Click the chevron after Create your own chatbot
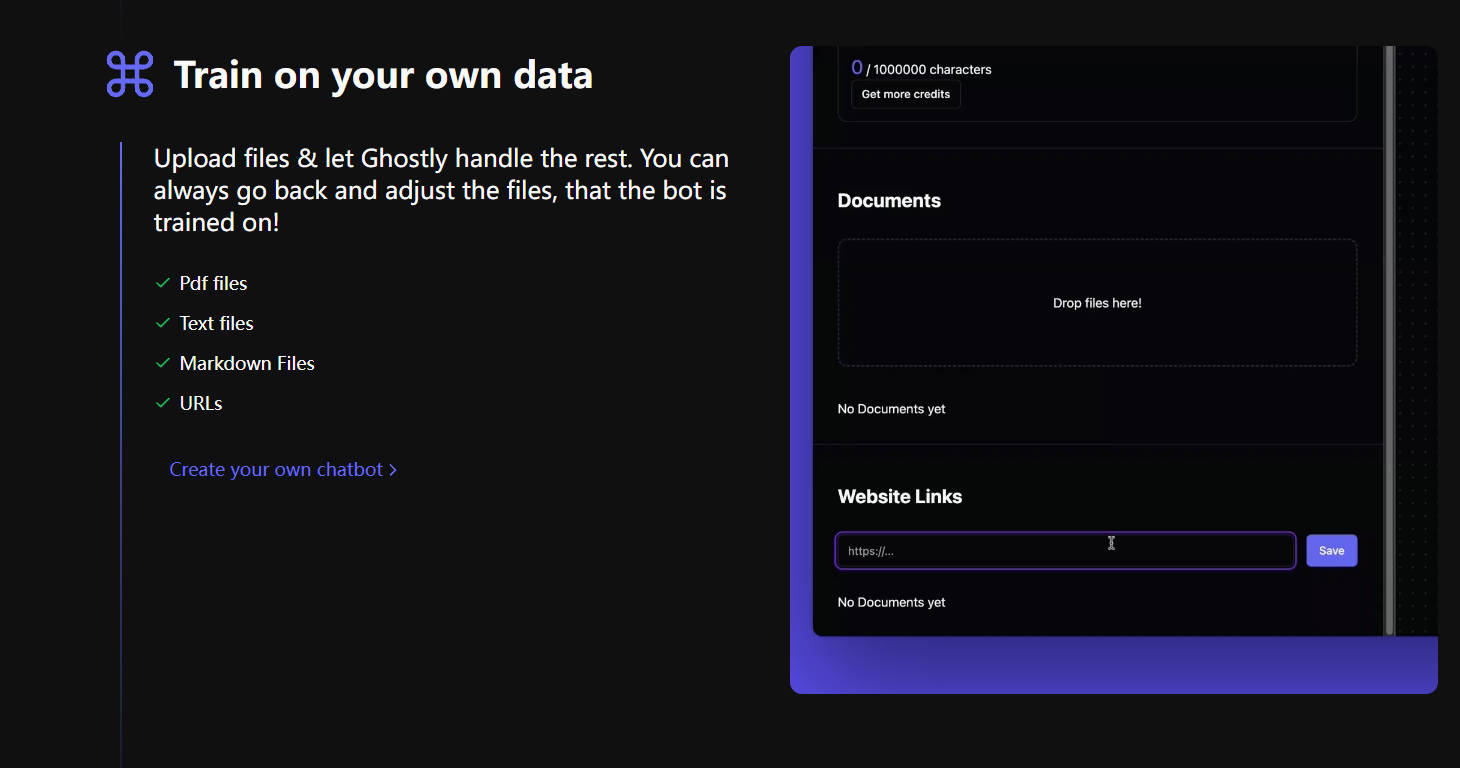Image resolution: width=1460 pixels, height=768 pixels. pyautogui.click(x=393, y=469)
